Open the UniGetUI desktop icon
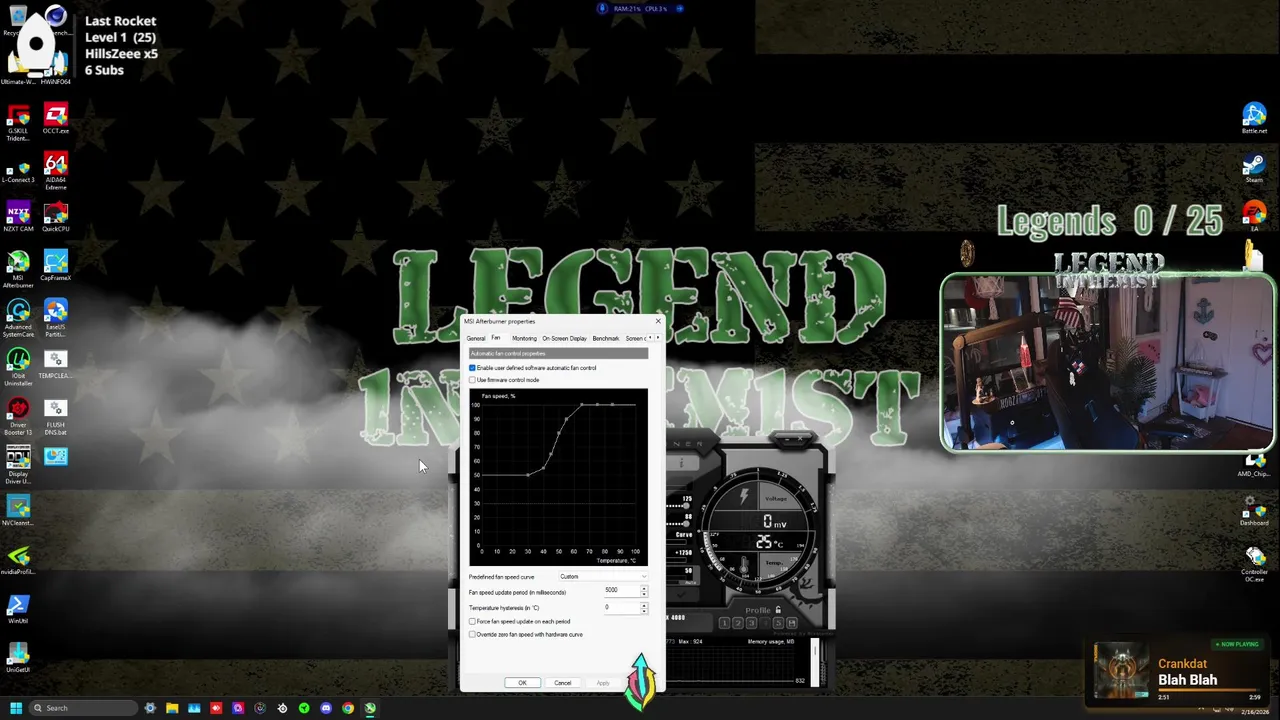 18,657
